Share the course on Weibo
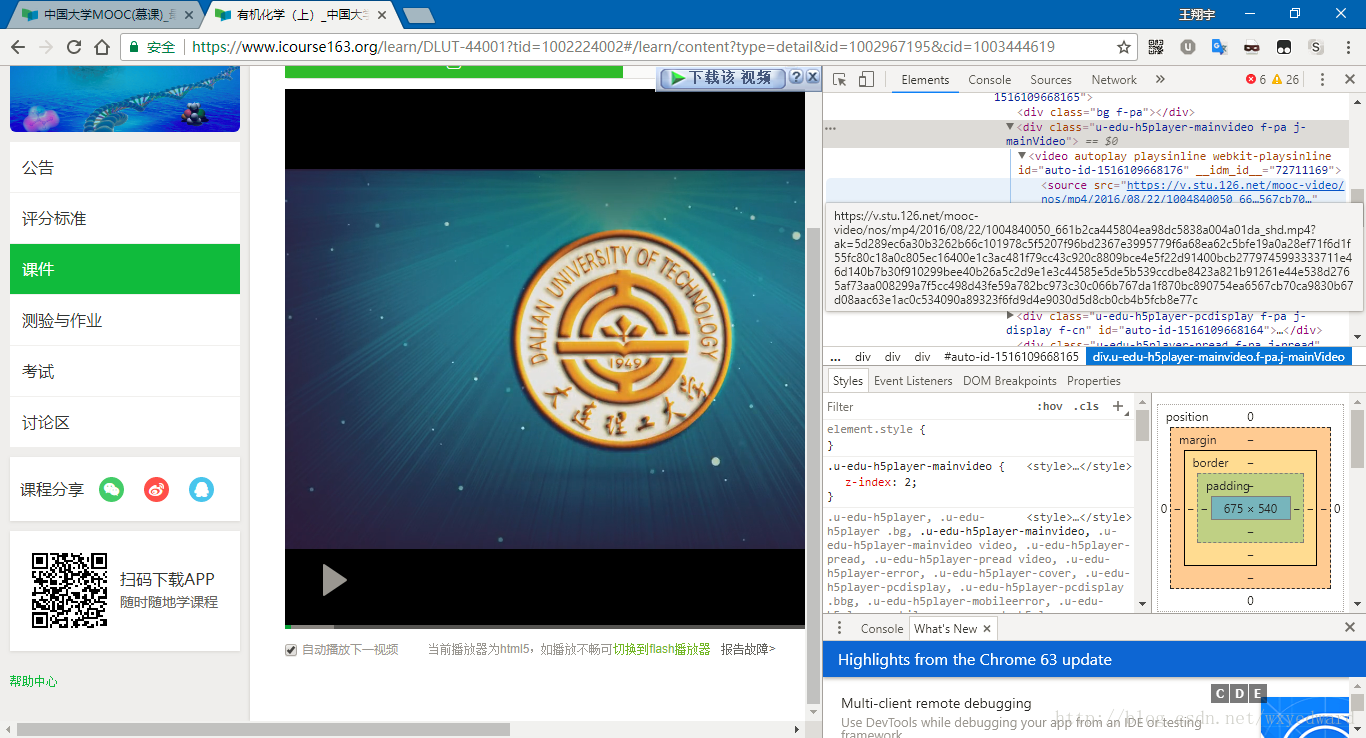The width and height of the screenshot is (1366, 738). (x=156, y=490)
